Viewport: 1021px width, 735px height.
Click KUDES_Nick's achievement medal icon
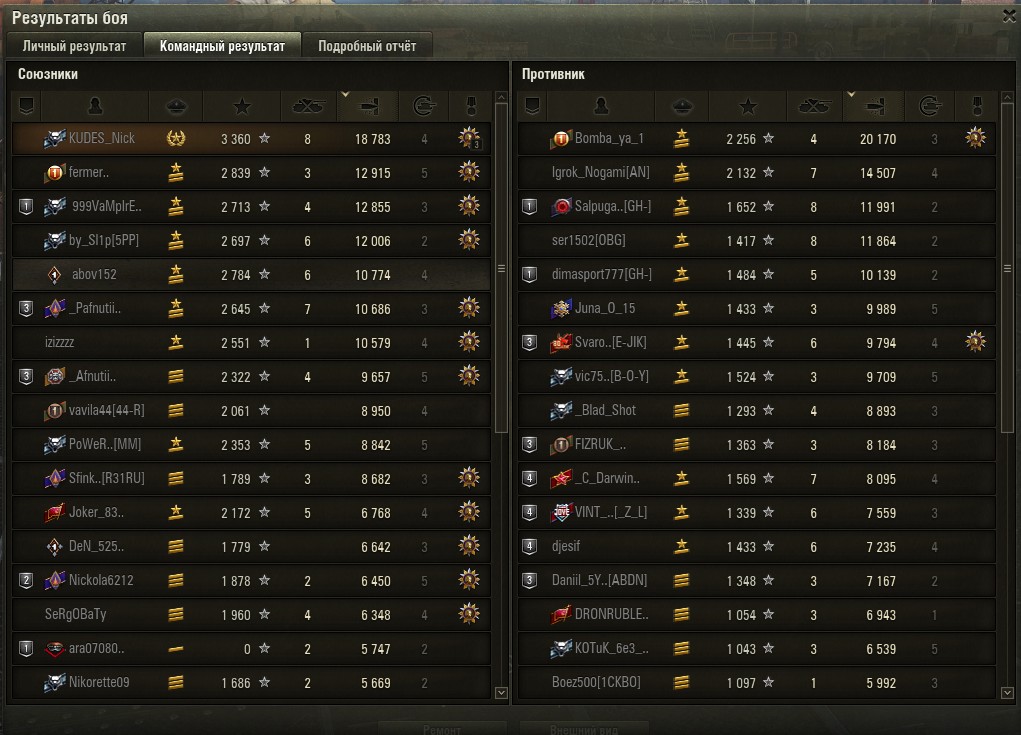pyautogui.click(x=469, y=138)
